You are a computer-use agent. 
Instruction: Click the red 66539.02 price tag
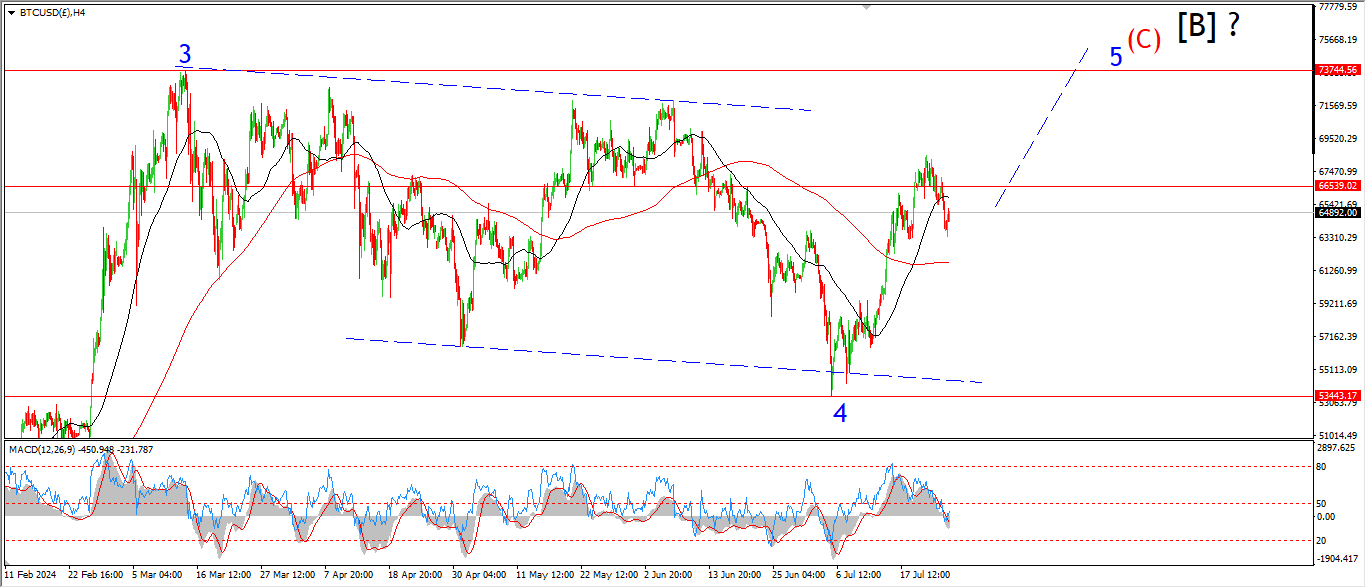[1337, 186]
